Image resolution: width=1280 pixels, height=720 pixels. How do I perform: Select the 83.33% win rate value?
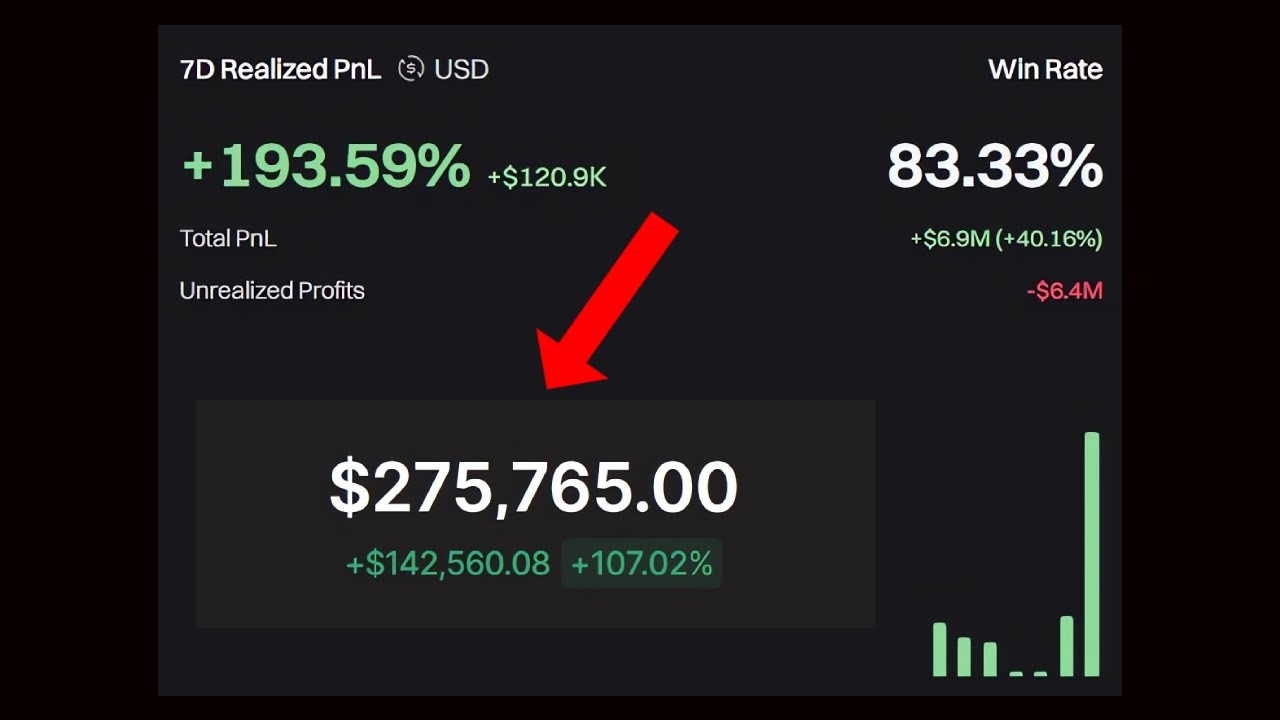tap(994, 166)
